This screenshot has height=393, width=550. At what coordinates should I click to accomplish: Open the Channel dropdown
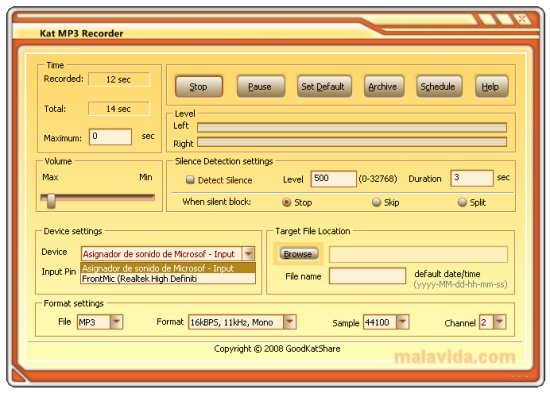point(500,322)
